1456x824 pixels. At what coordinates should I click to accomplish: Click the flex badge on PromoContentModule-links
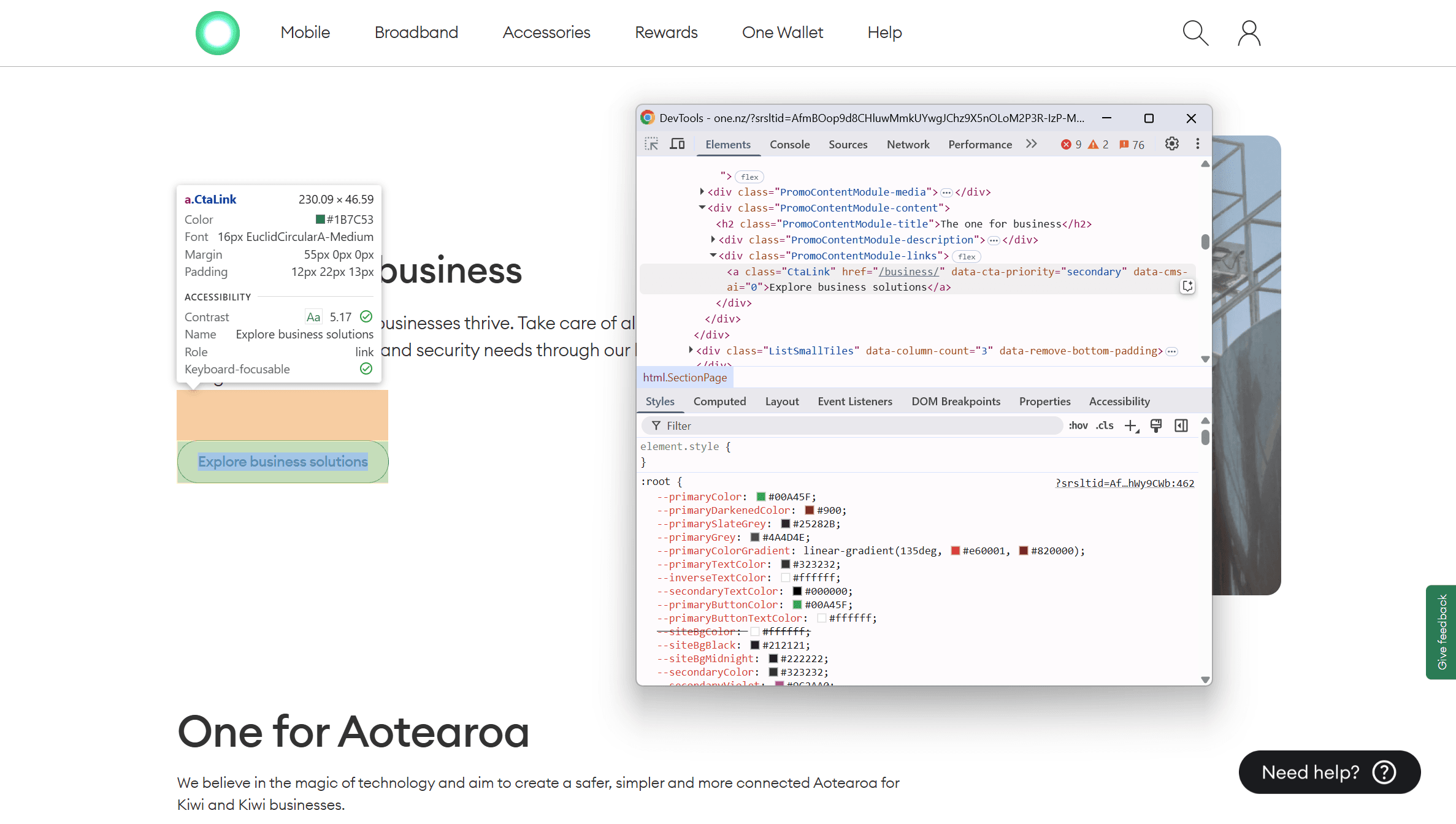tap(967, 257)
